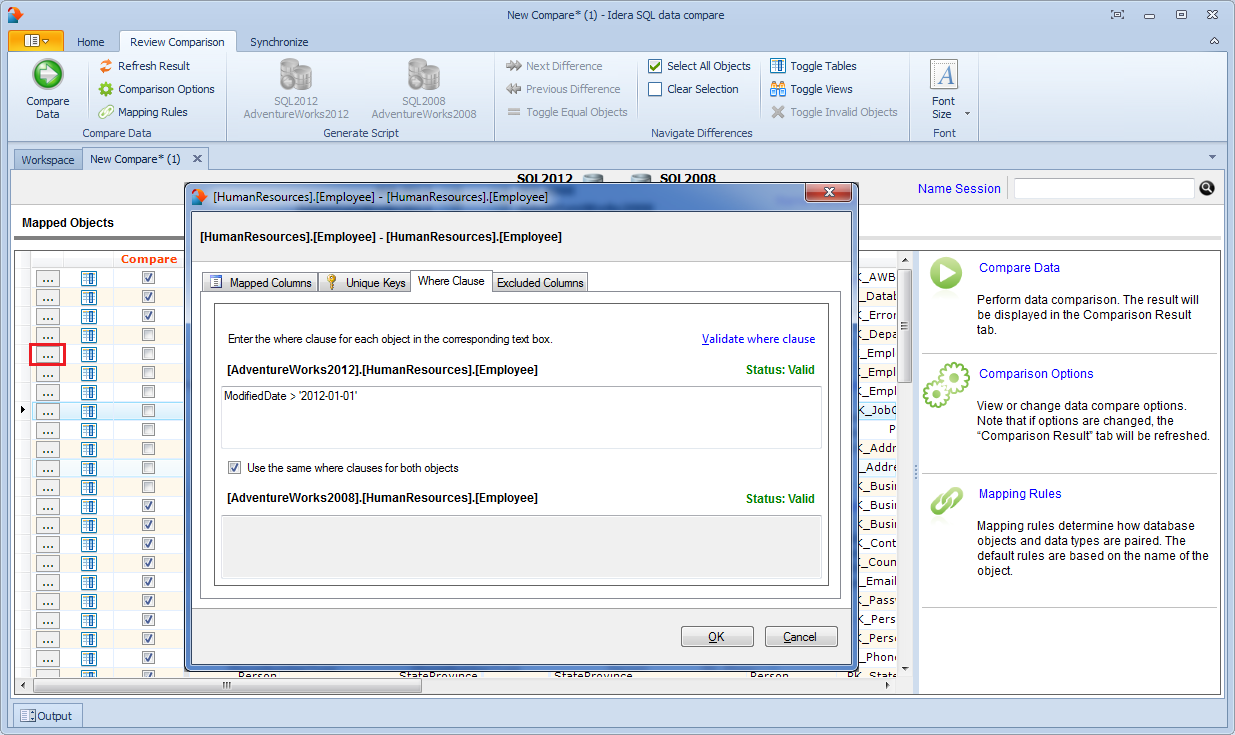1235x735 pixels.
Task: Switch to the Home ribbon tab
Action: click(x=91, y=42)
